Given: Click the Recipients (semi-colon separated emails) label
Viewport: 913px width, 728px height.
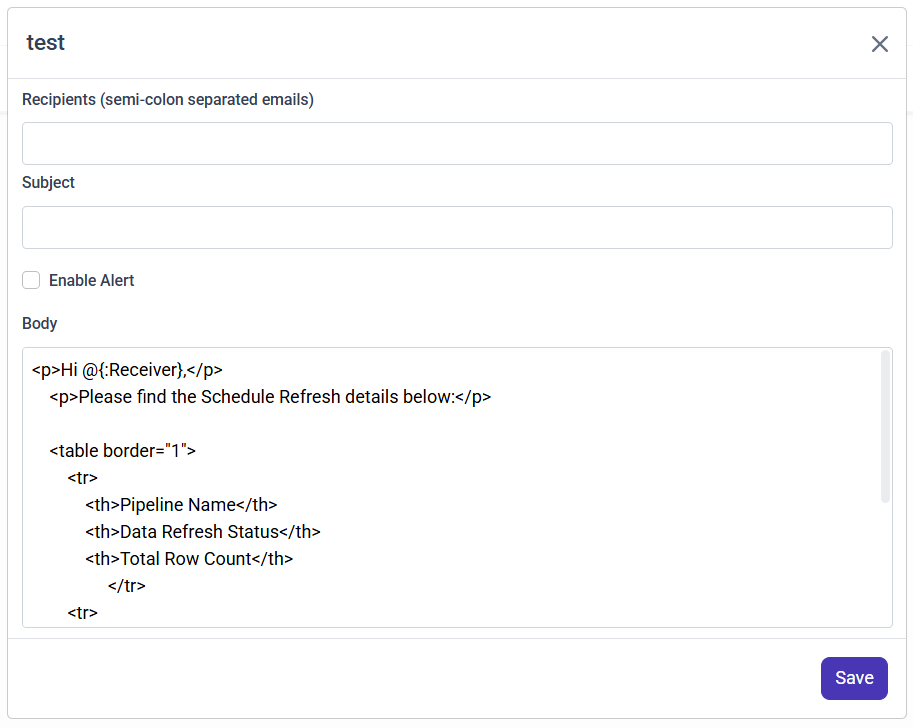Looking at the screenshot, I should point(168,100).
